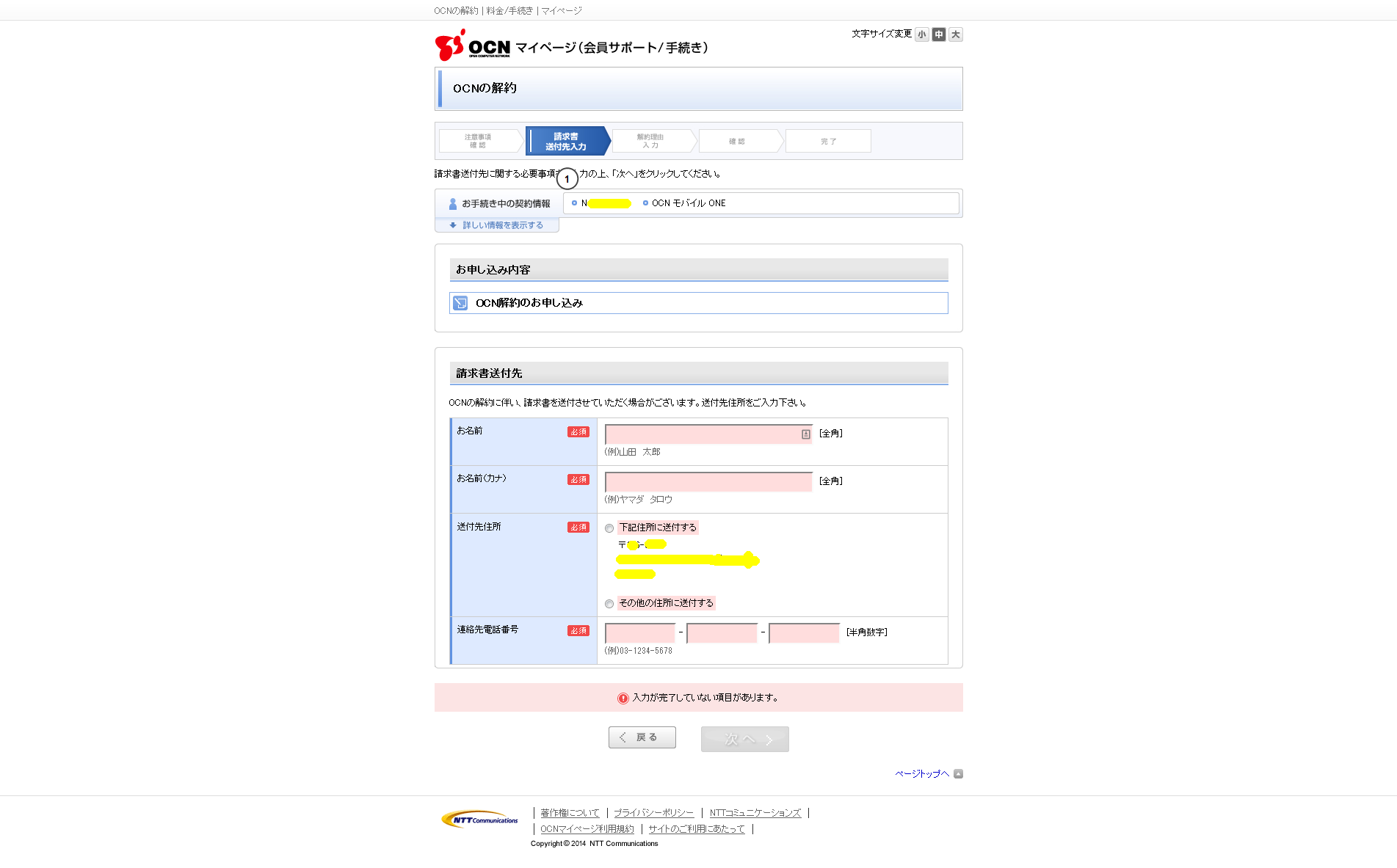Focus the お名前 input field

click(708, 434)
